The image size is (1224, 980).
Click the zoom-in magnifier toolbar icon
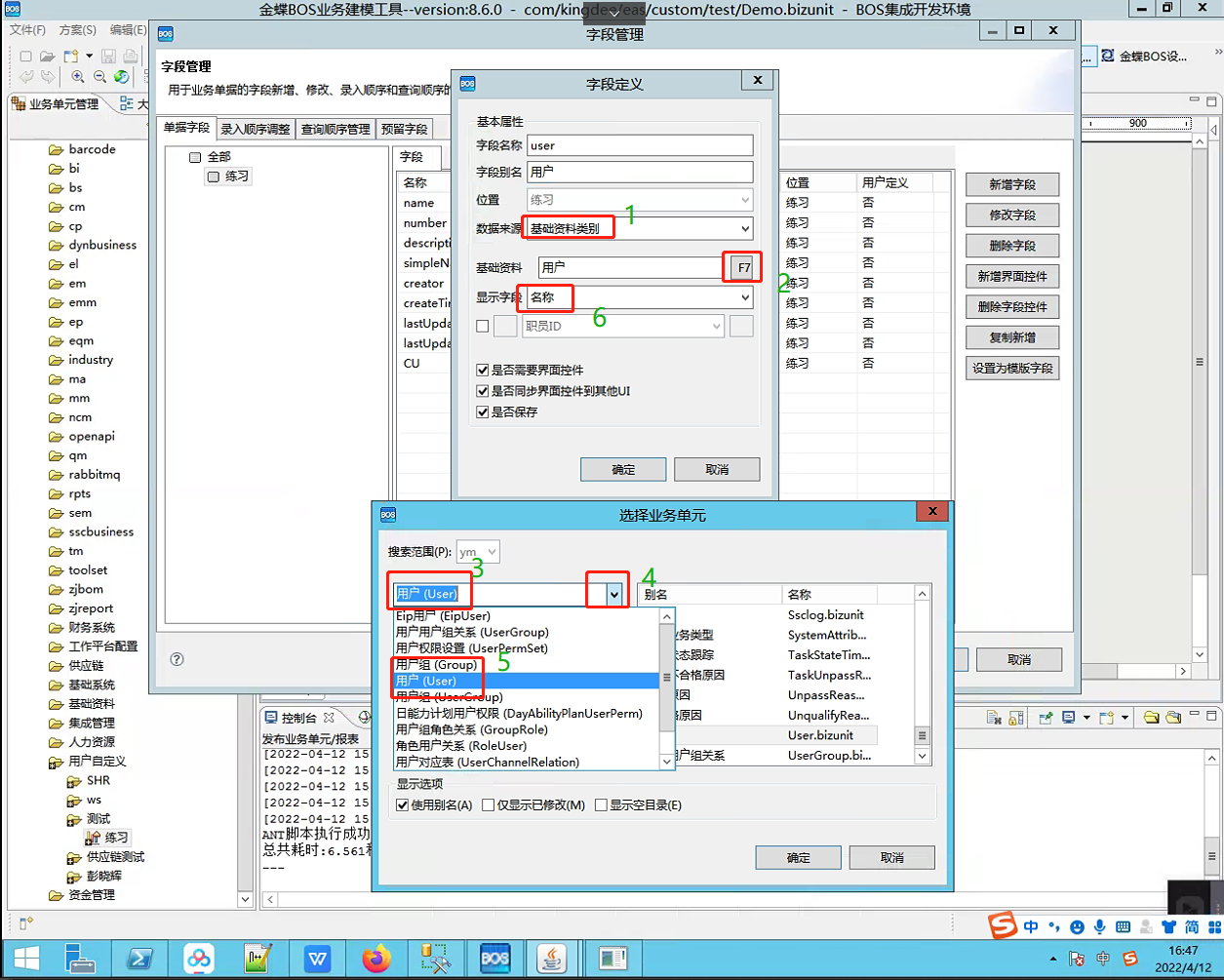point(78,76)
